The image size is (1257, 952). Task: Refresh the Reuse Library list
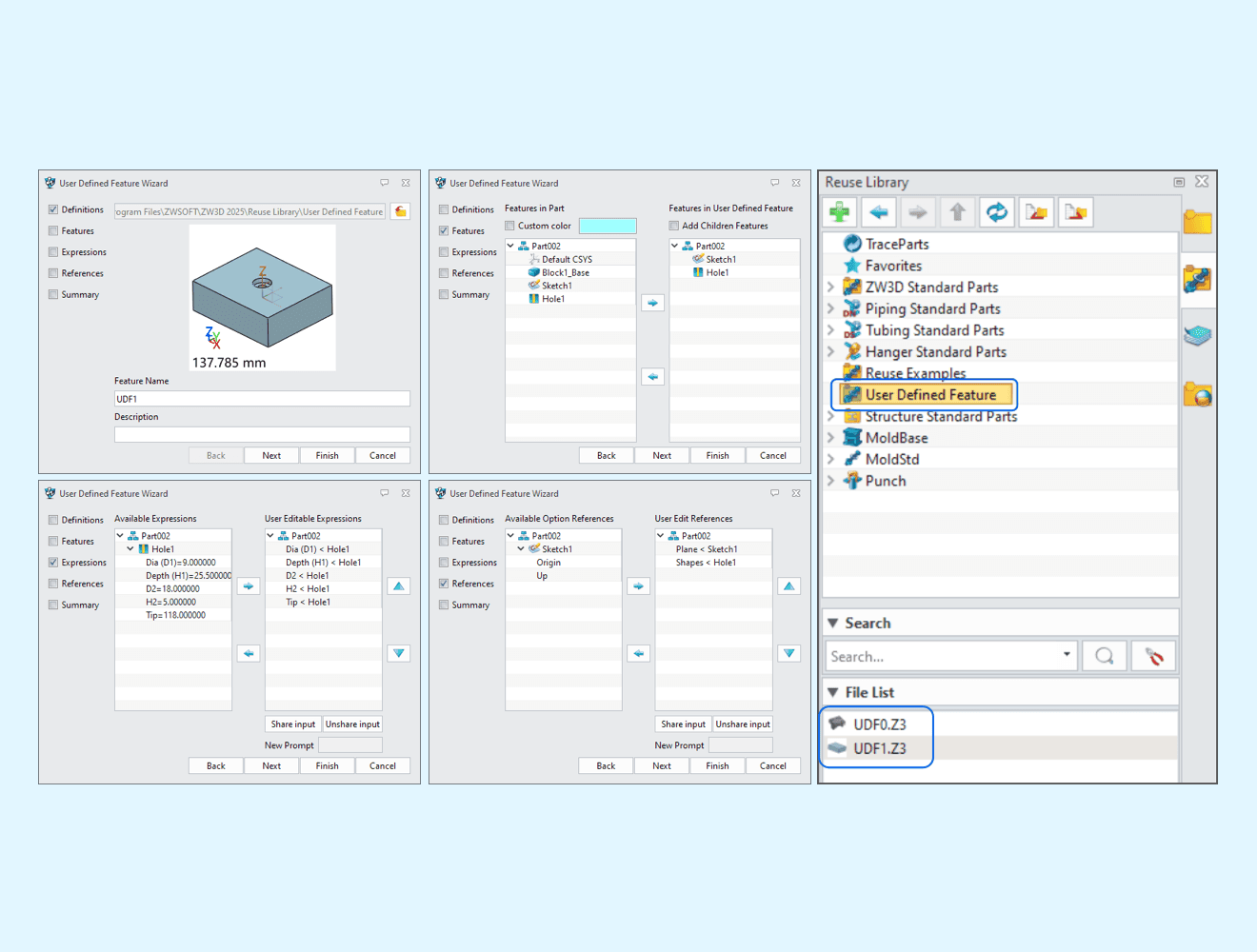point(996,212)
